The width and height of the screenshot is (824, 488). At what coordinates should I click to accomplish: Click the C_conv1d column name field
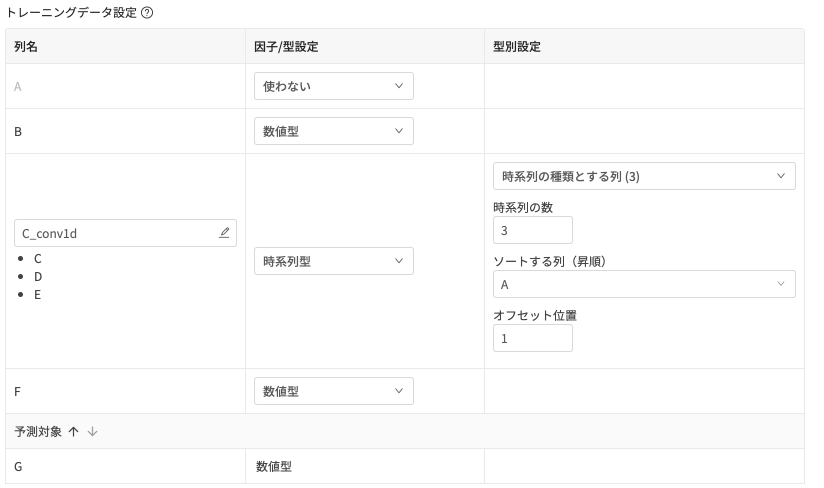point(125,233)
